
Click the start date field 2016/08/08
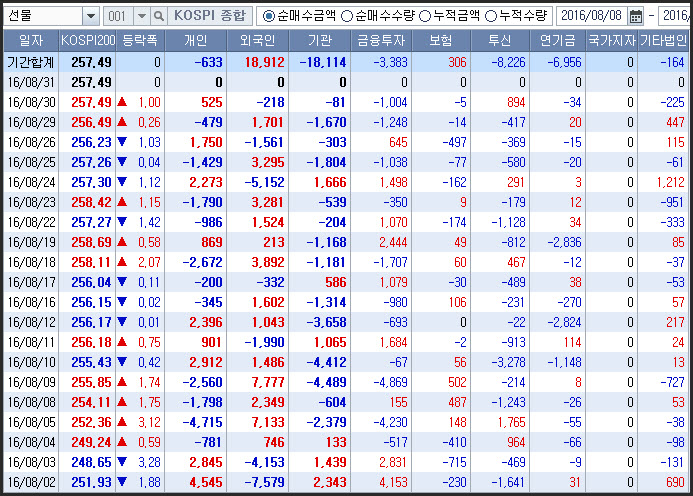591,16
